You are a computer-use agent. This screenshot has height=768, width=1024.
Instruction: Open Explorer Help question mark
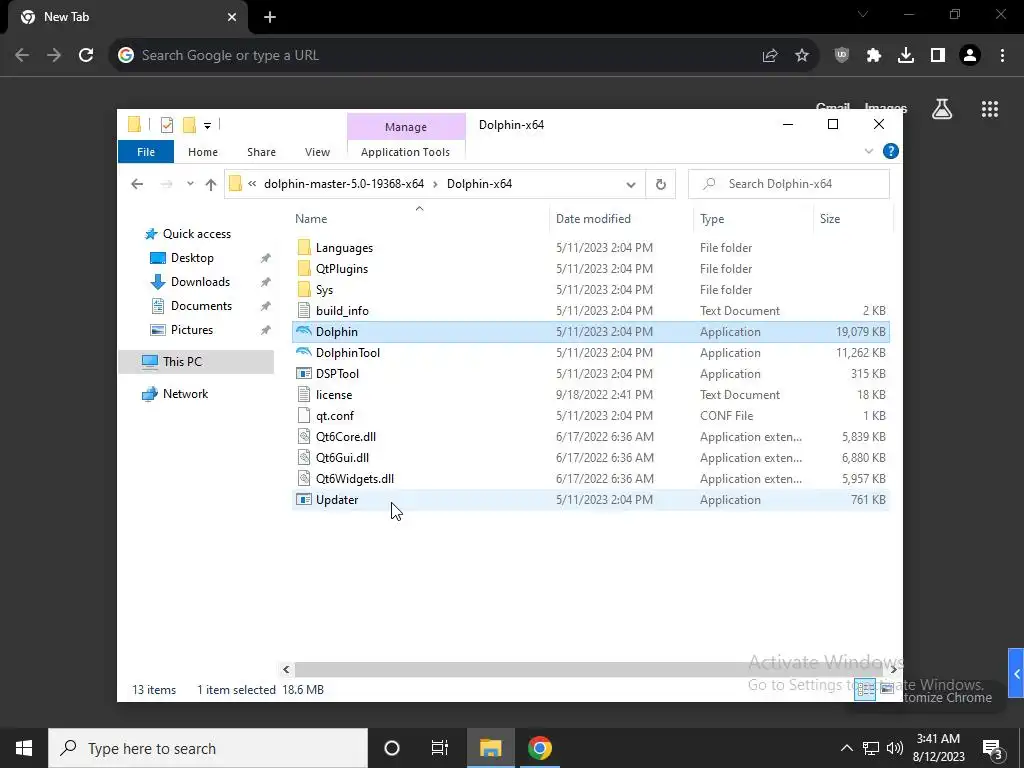(890, 152)
